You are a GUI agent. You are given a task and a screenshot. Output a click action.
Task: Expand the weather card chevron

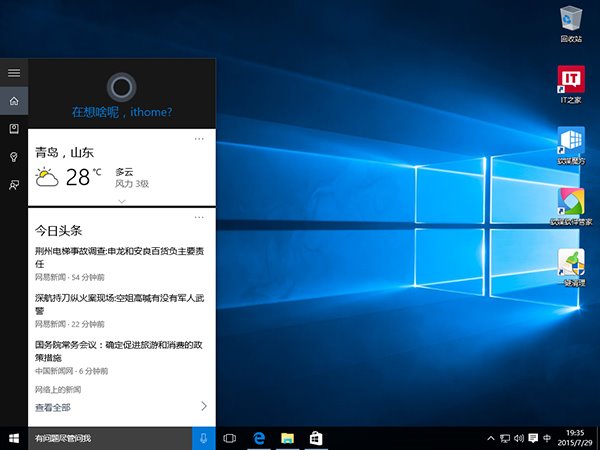point(121,201)
